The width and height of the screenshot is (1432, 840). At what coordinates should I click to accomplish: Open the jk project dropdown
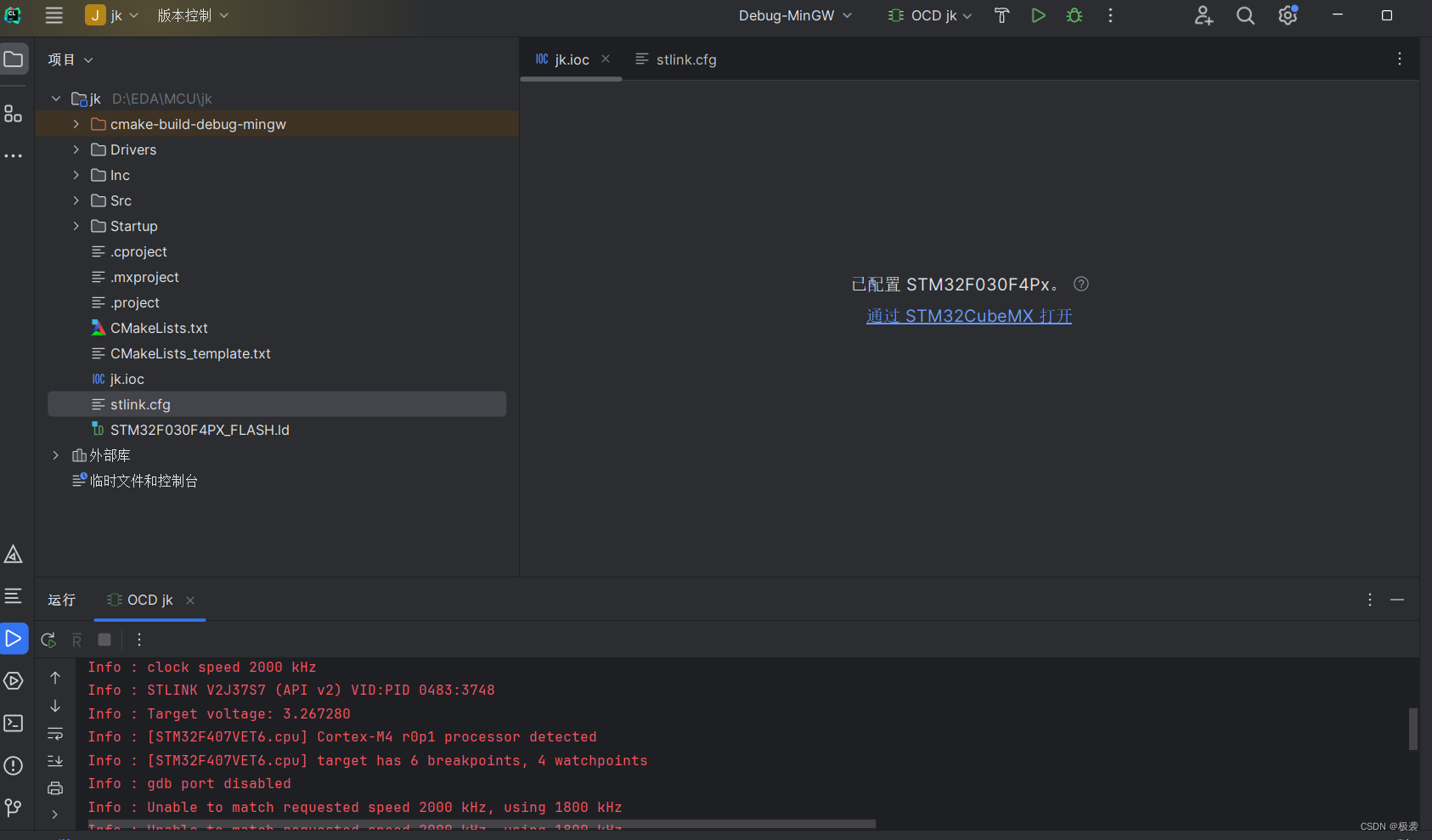point(113,15)
